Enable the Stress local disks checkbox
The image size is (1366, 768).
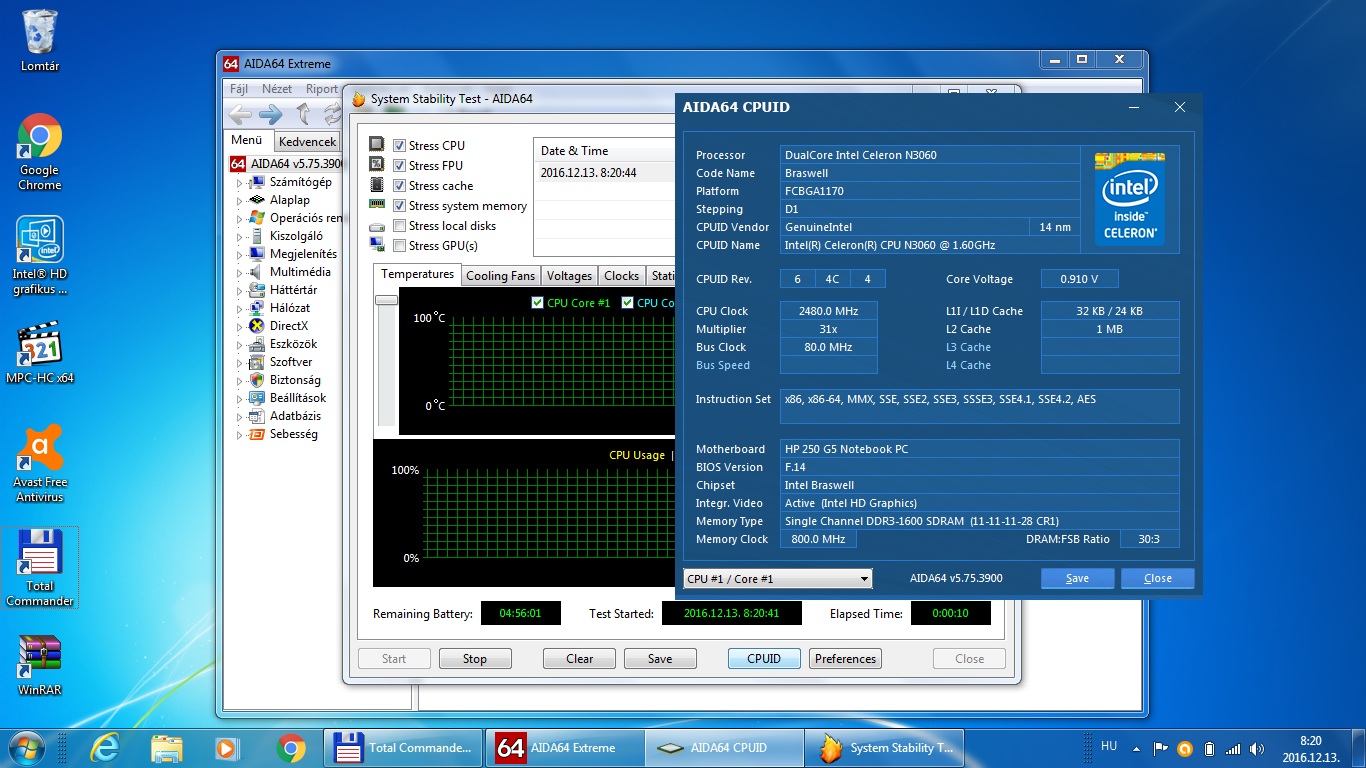coord(400,226)
